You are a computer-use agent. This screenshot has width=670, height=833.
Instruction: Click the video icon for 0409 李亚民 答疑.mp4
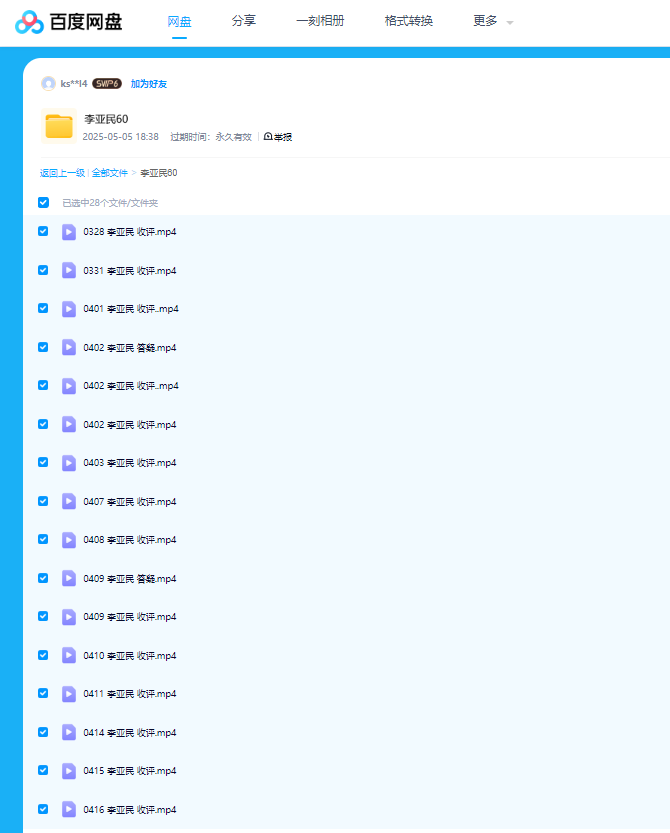coord(69,578)
